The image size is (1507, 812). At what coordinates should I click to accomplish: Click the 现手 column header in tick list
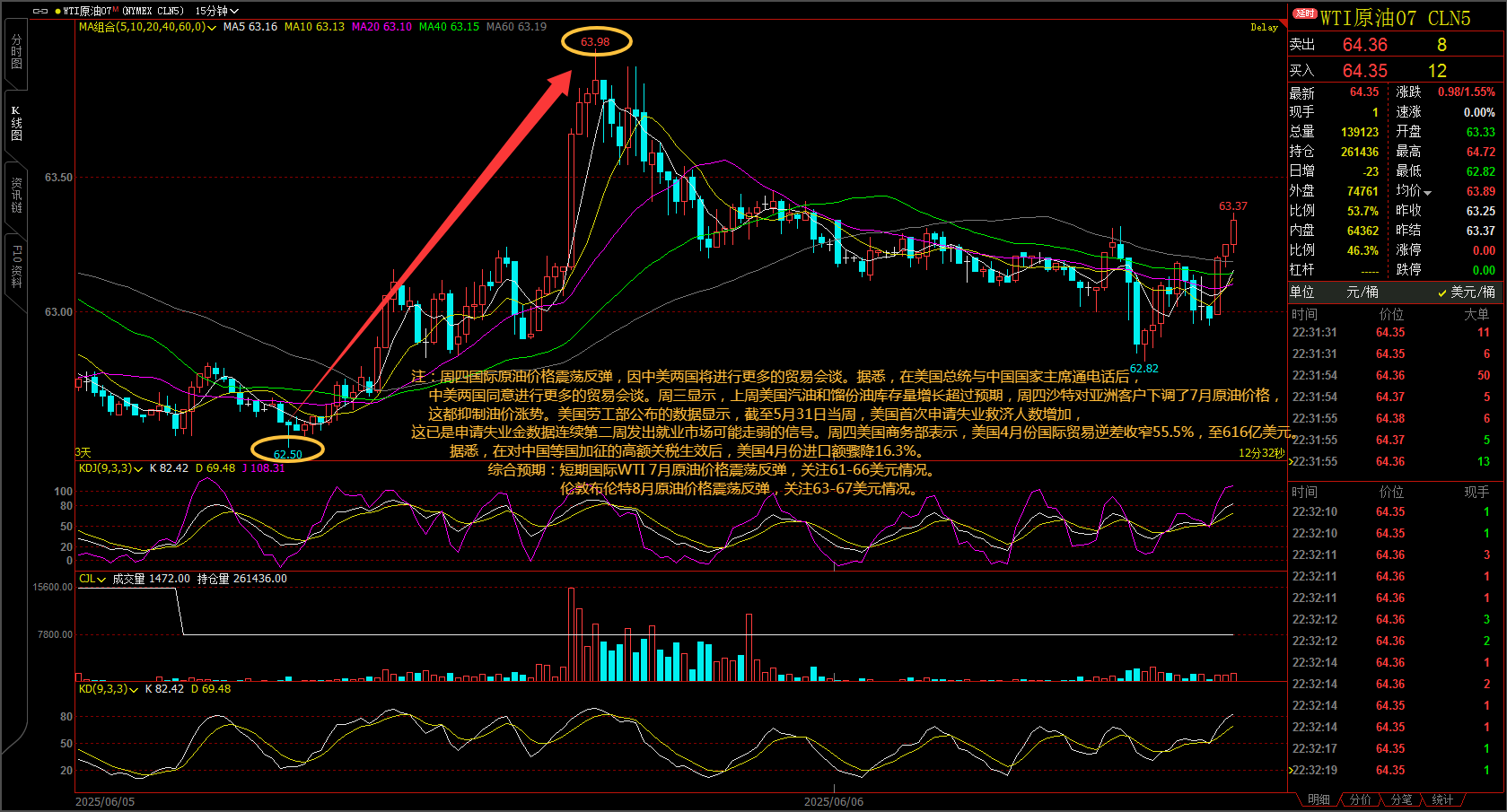1476,492
